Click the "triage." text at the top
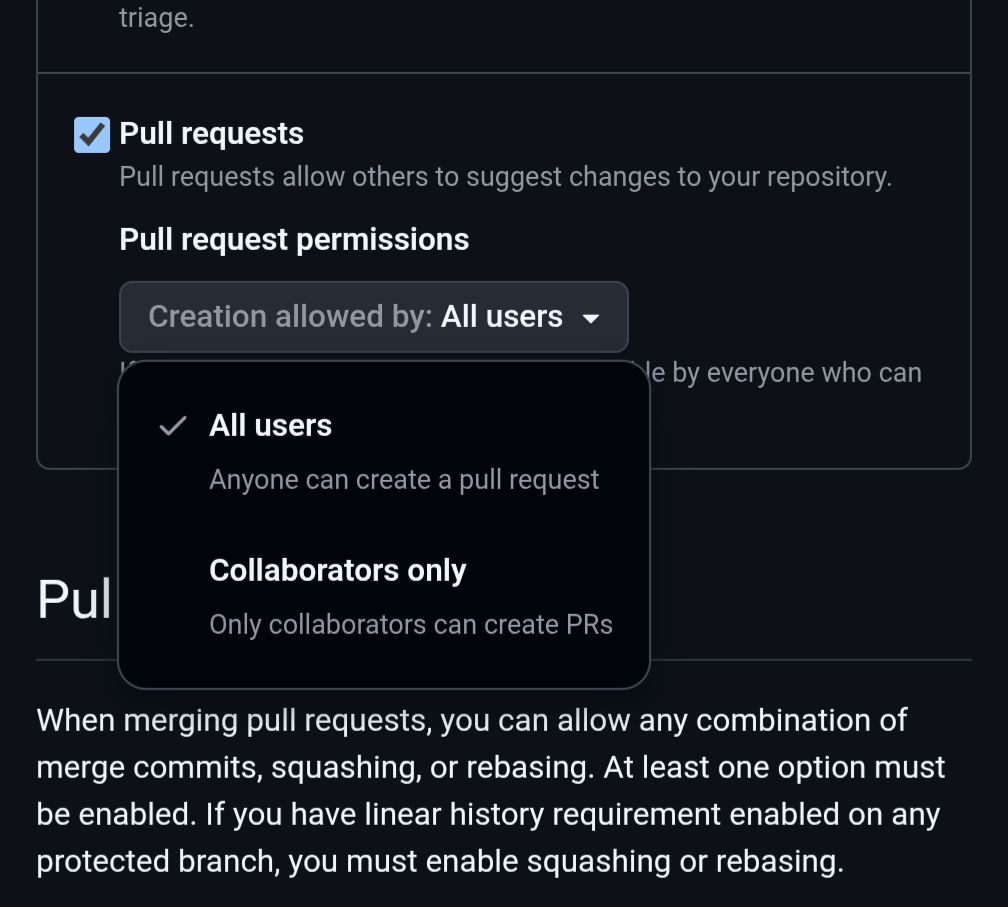Screen dimensions: 1008x907 coord(156,19)
